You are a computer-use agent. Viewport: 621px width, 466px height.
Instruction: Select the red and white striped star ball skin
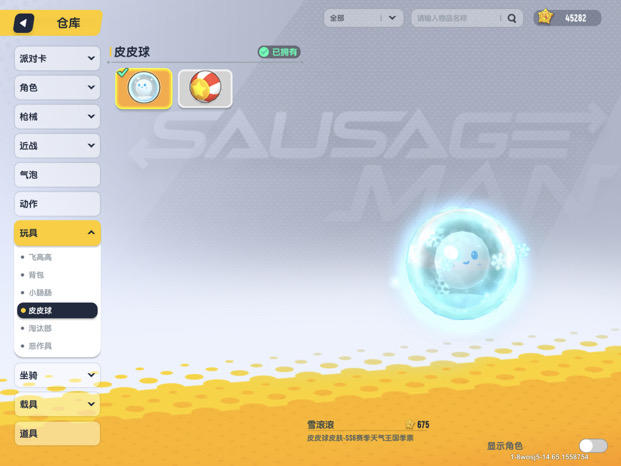(x=205, y=88)
